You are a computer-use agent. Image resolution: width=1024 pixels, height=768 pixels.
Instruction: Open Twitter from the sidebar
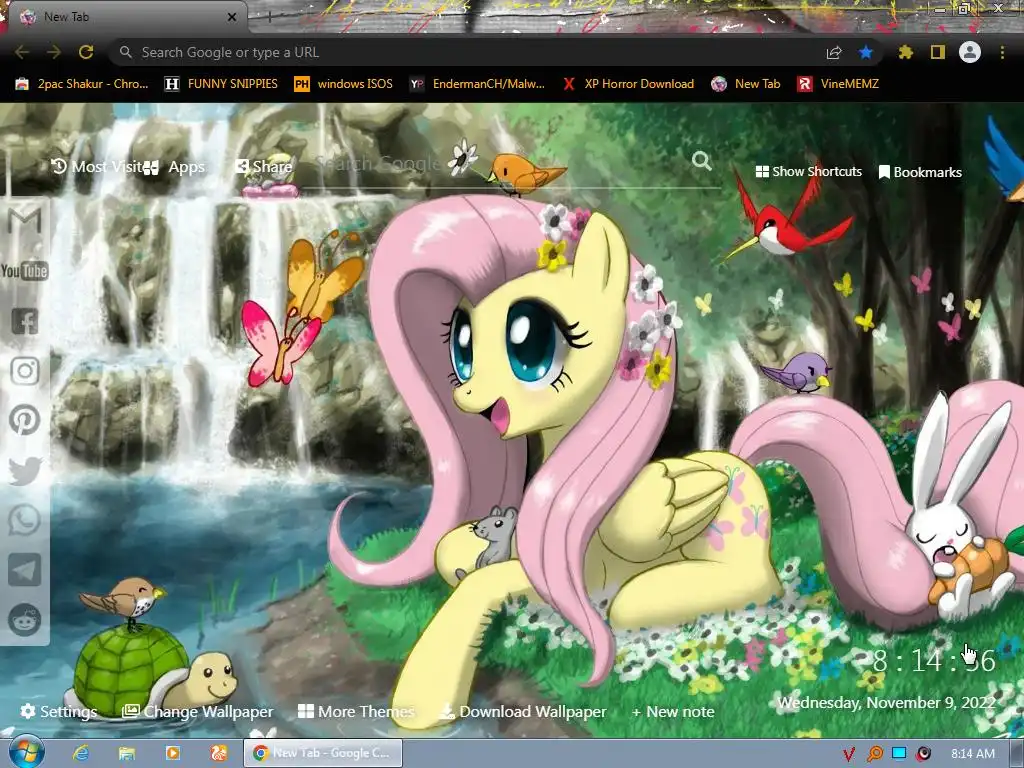[x=25, y=470]
